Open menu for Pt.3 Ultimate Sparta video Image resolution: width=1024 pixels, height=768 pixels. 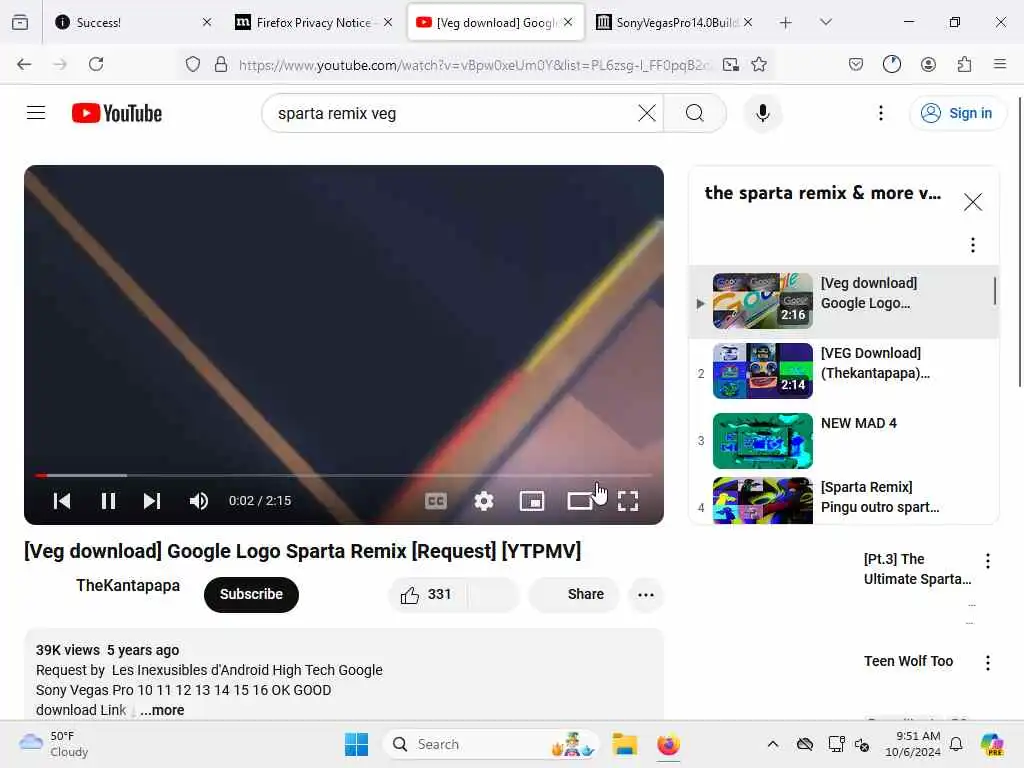(x=987, y=561)
